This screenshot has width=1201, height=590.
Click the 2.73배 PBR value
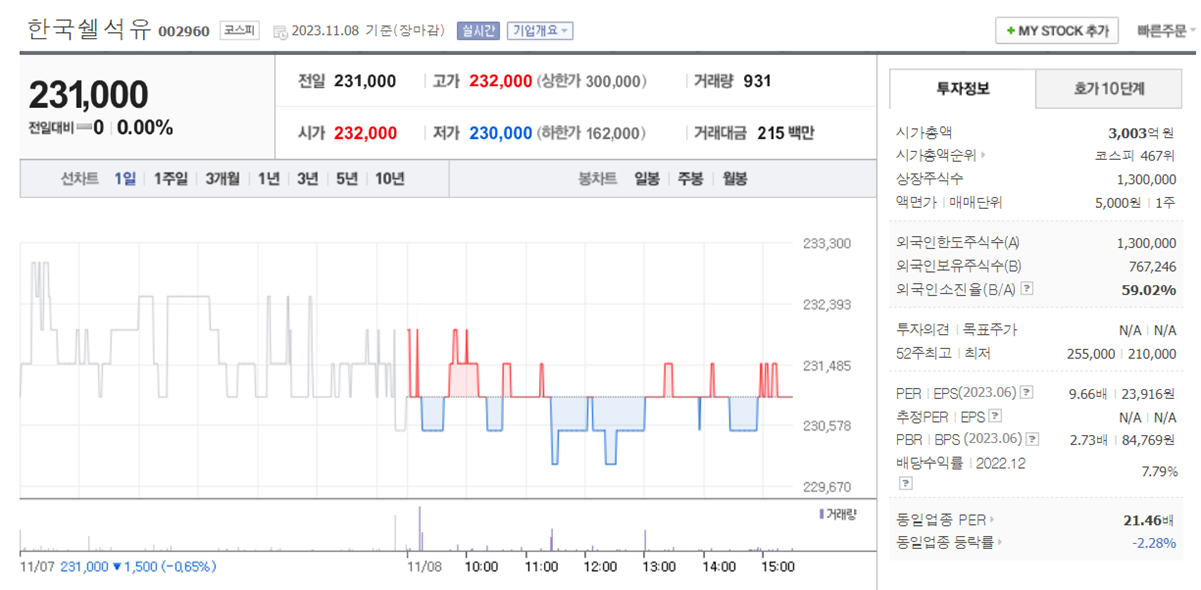tap(1089, 439)
